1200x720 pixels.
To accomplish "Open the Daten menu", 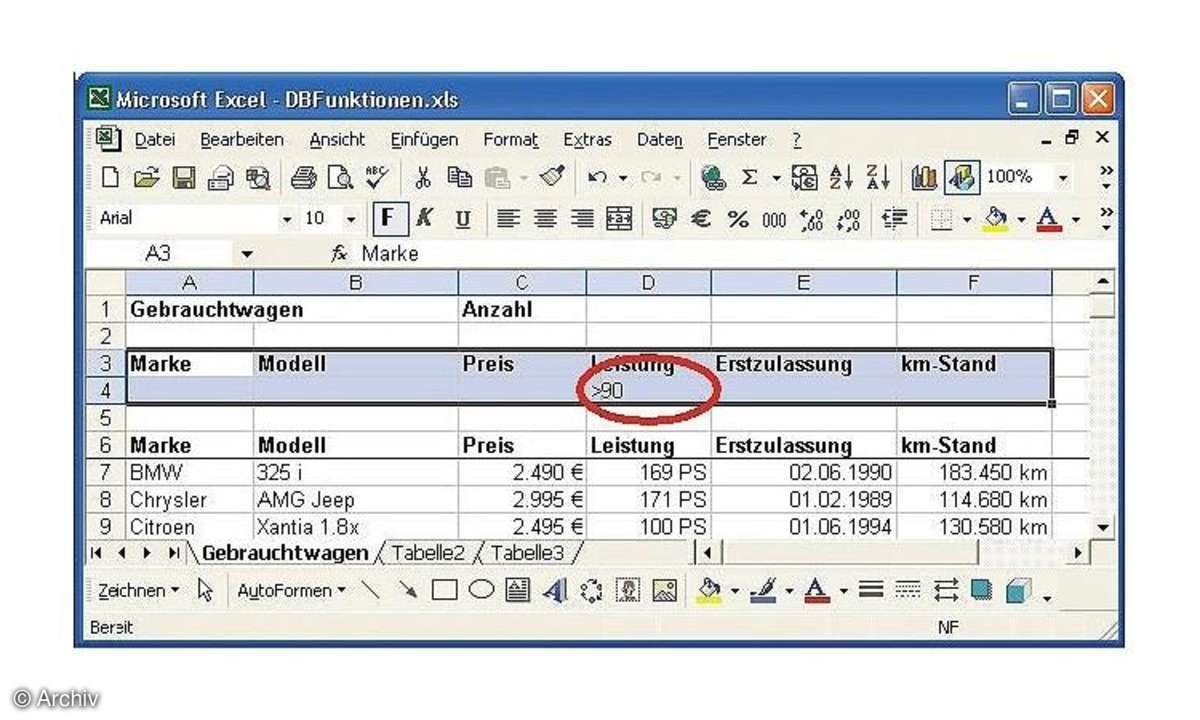I will pos(660,140).
